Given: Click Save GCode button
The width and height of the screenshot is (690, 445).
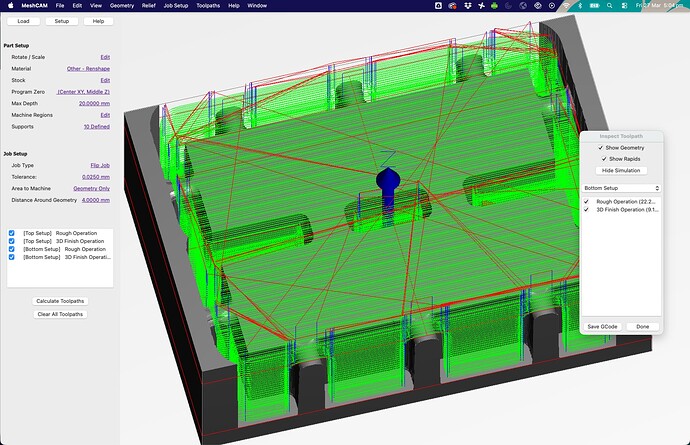Looking at the screenshot, I should 602,327.
